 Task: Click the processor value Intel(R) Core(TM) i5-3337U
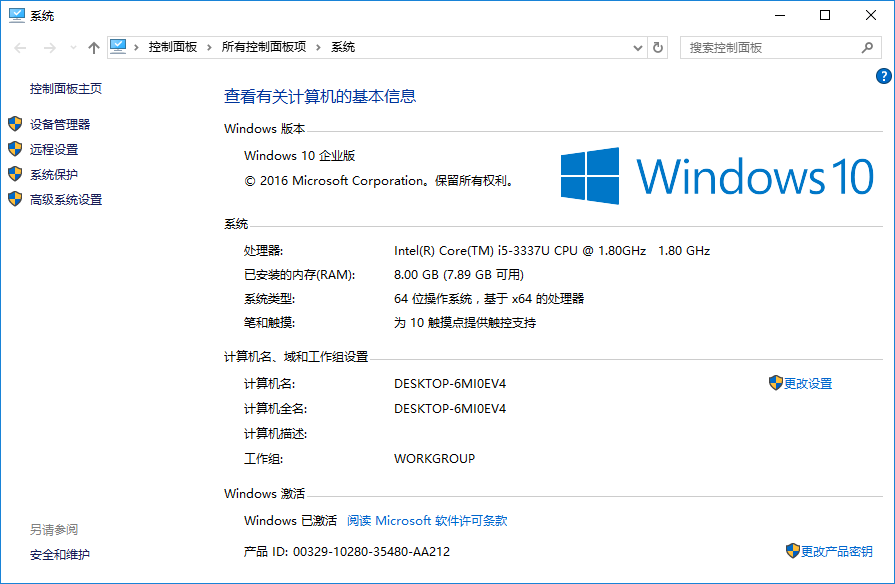coord(552,251)
